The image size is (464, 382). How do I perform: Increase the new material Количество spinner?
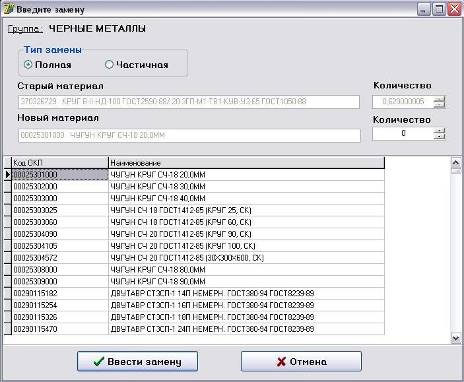[x=440, y=131]
